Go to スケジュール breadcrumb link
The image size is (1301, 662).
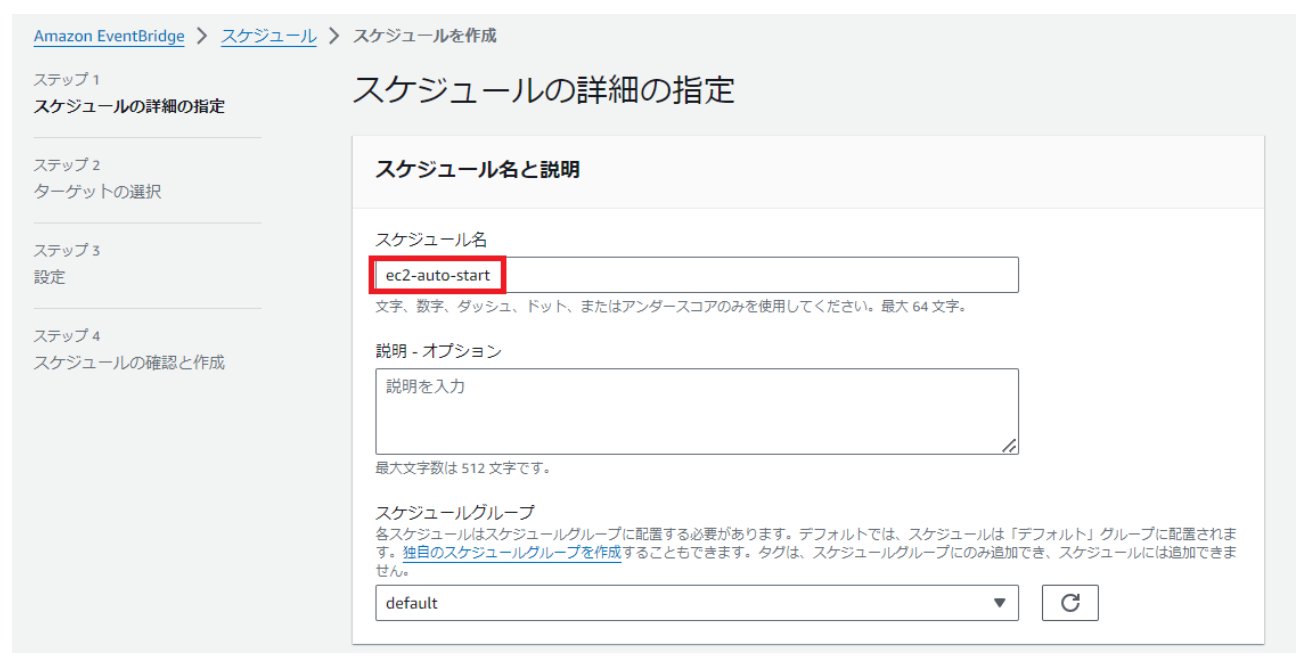pyautogui.click(x=268, y=36)
